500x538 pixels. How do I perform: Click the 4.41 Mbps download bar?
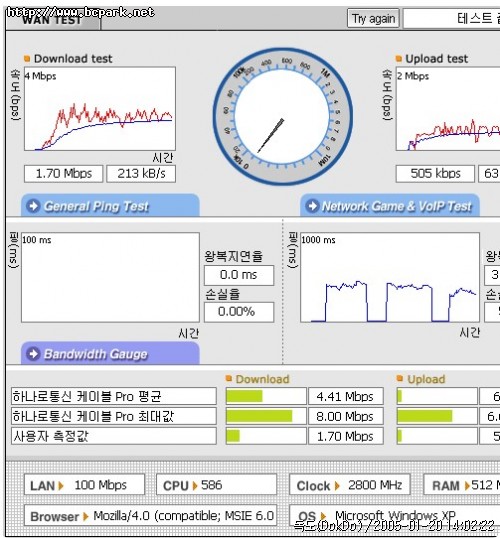(x=266, y=396)
